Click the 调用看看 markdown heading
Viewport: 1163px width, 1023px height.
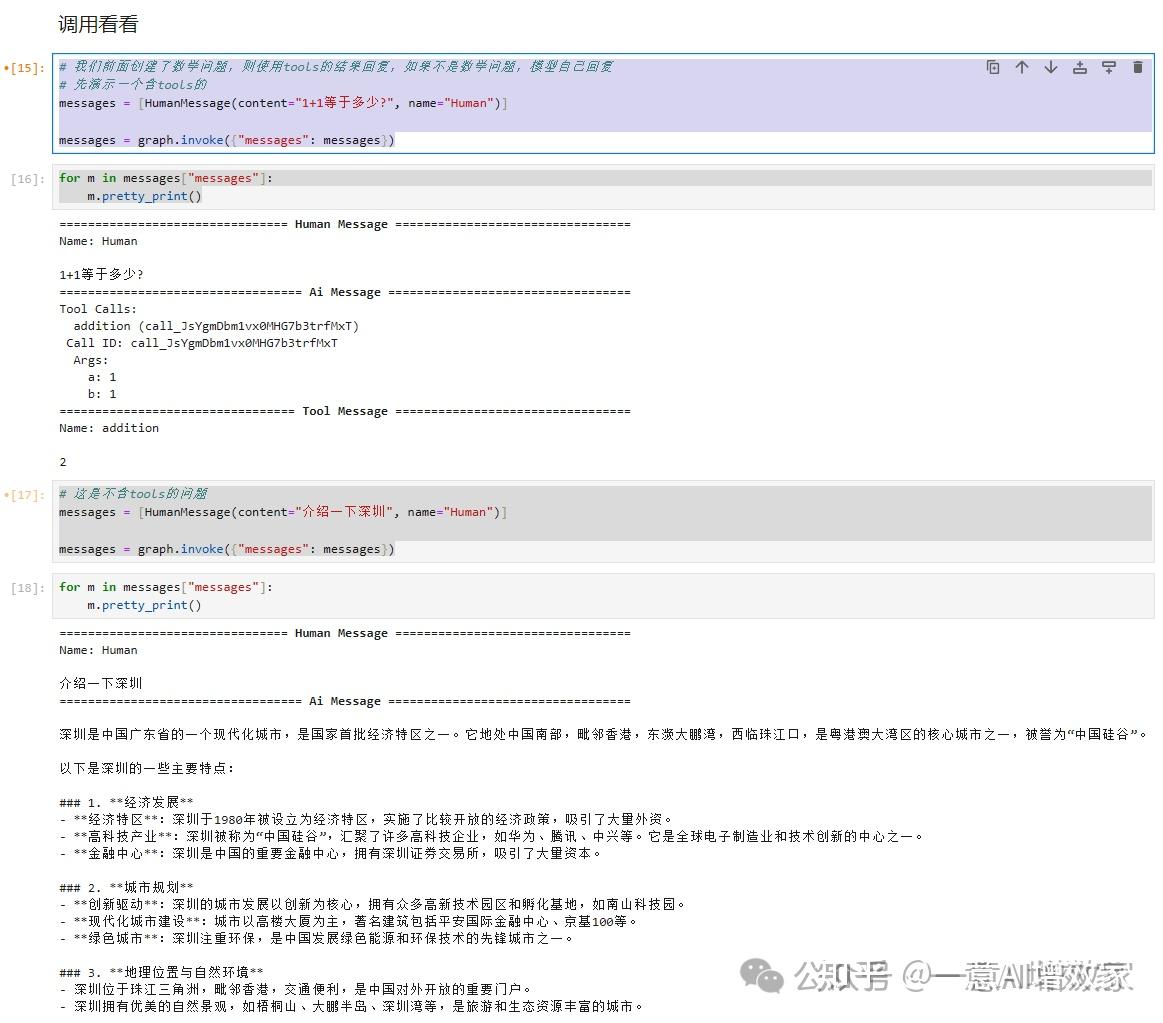98,24
